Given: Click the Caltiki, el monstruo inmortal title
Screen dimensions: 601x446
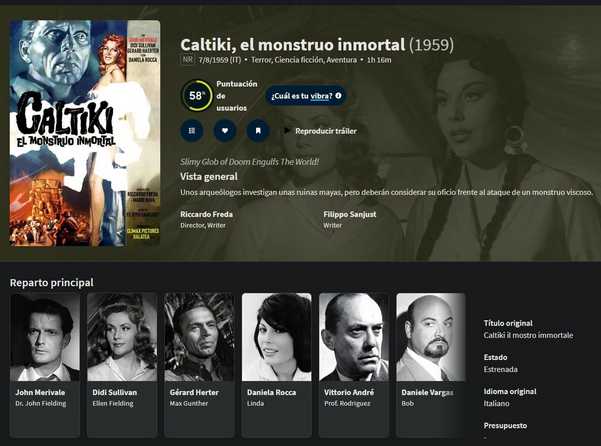Looking at the screenshot, I should coord(292,45).
